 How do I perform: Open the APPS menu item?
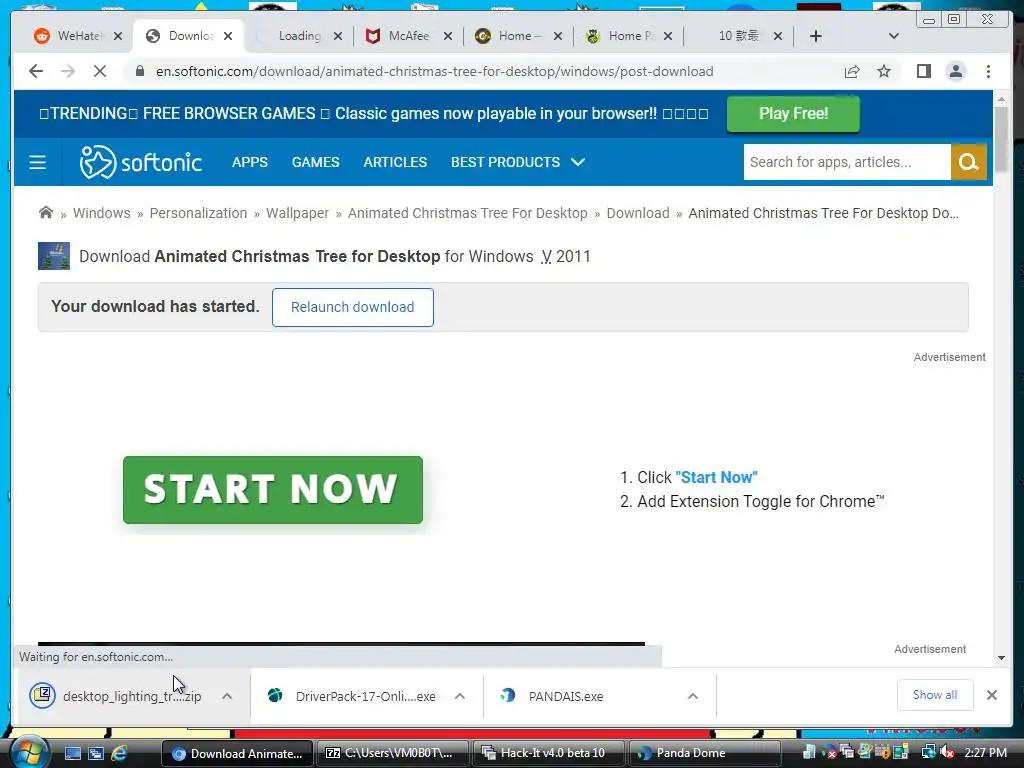click(249, 162)
